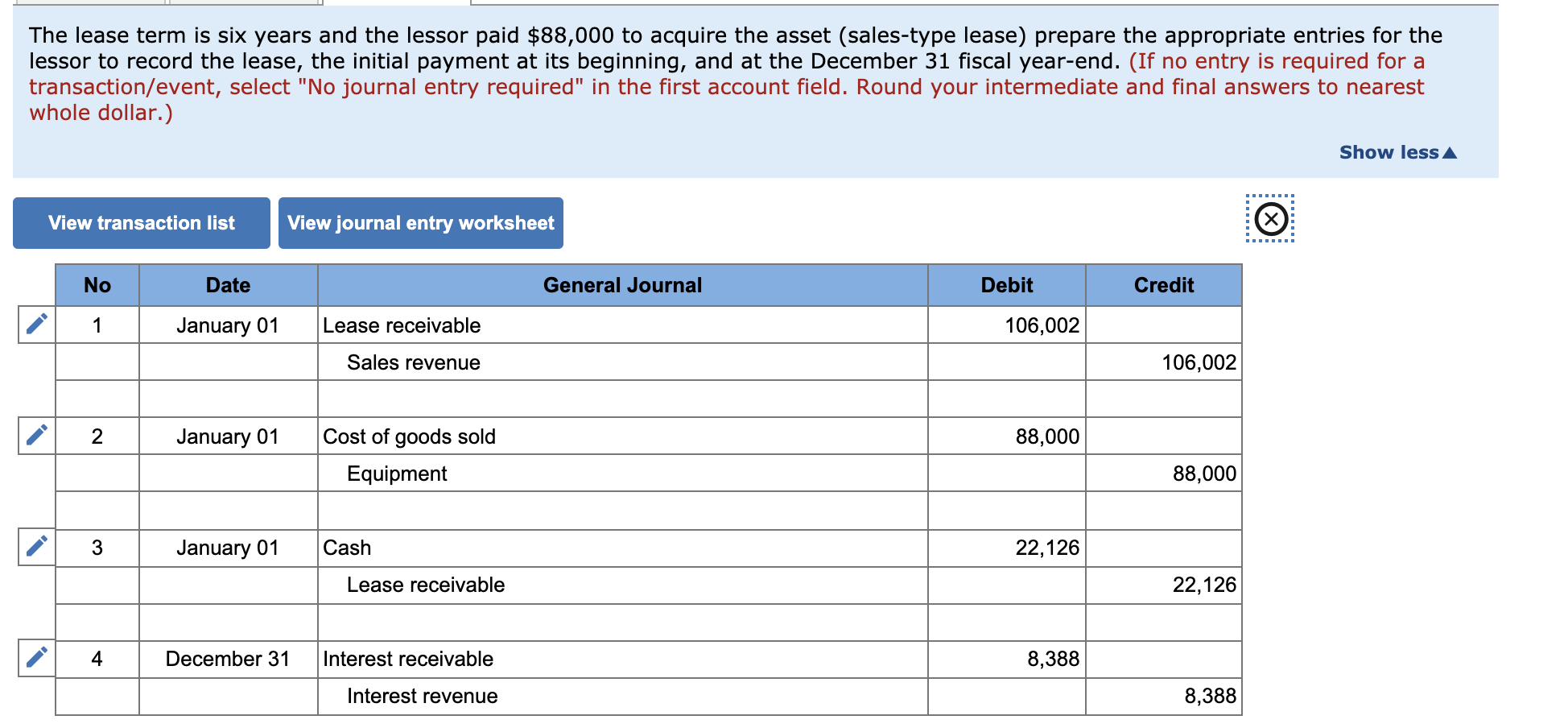Select the 22,126 credit amount
This screenshot has width=1568, height=728.
pos(1164,585)
